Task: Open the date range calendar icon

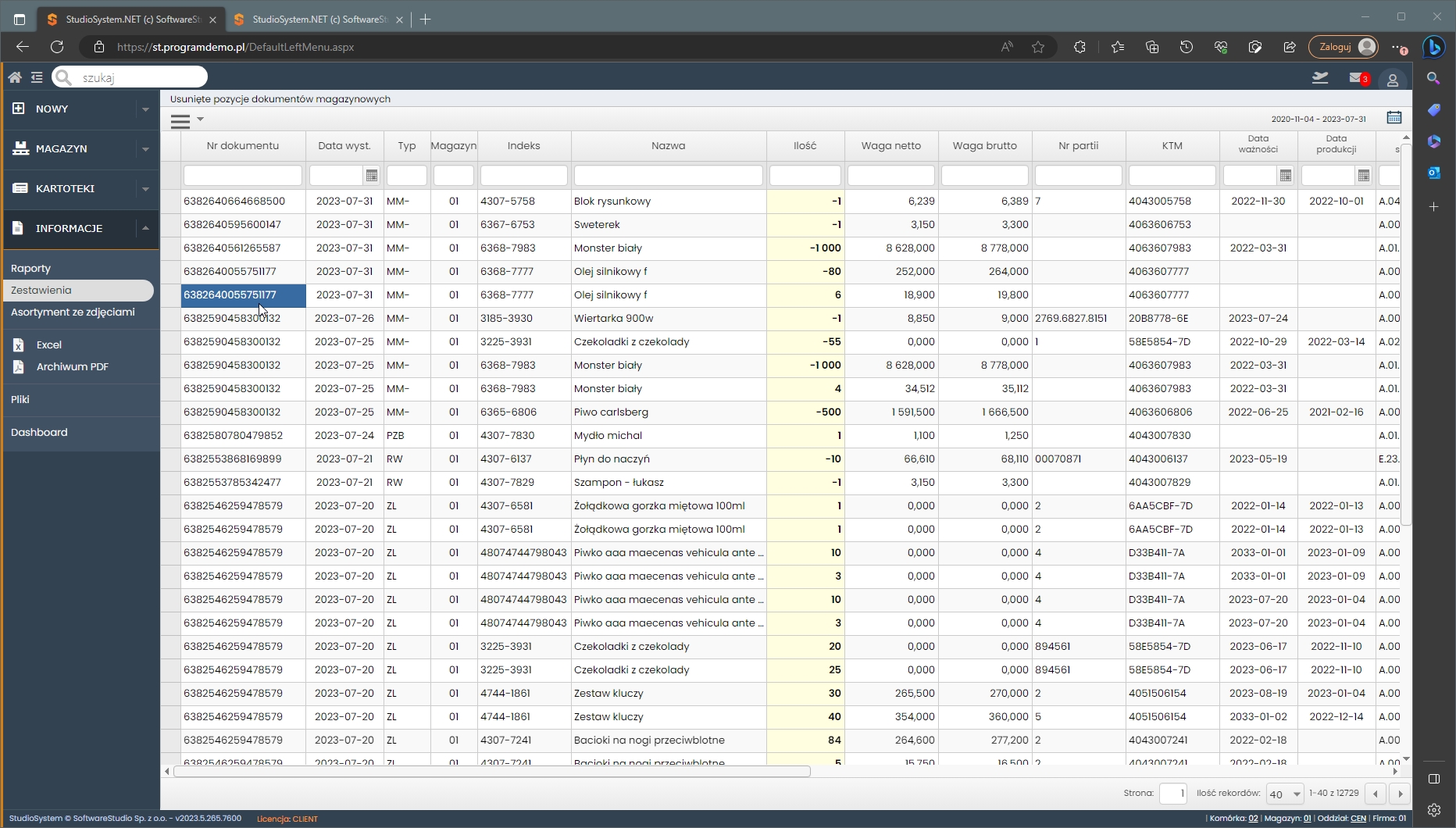Action: [1394, 117]
